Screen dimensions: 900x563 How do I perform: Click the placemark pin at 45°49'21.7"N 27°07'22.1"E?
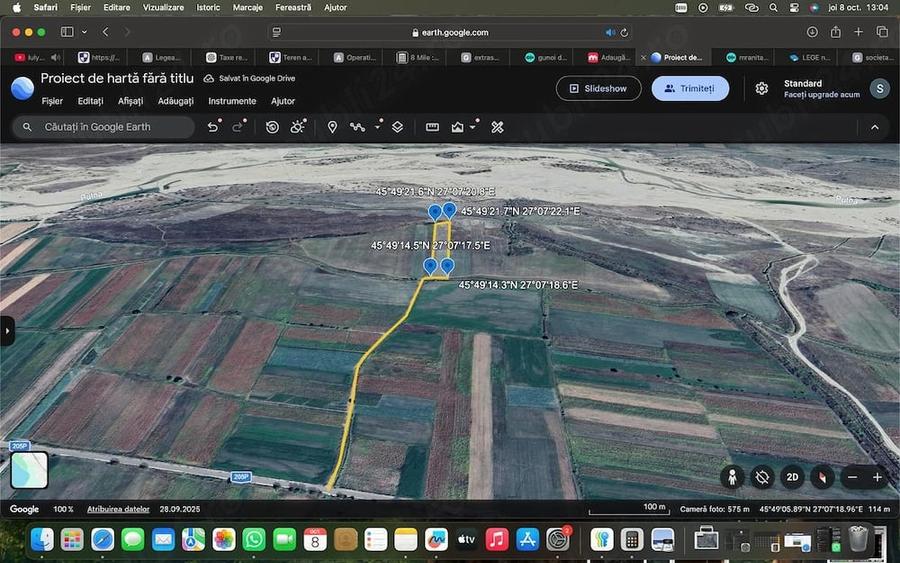click(449, 210)
